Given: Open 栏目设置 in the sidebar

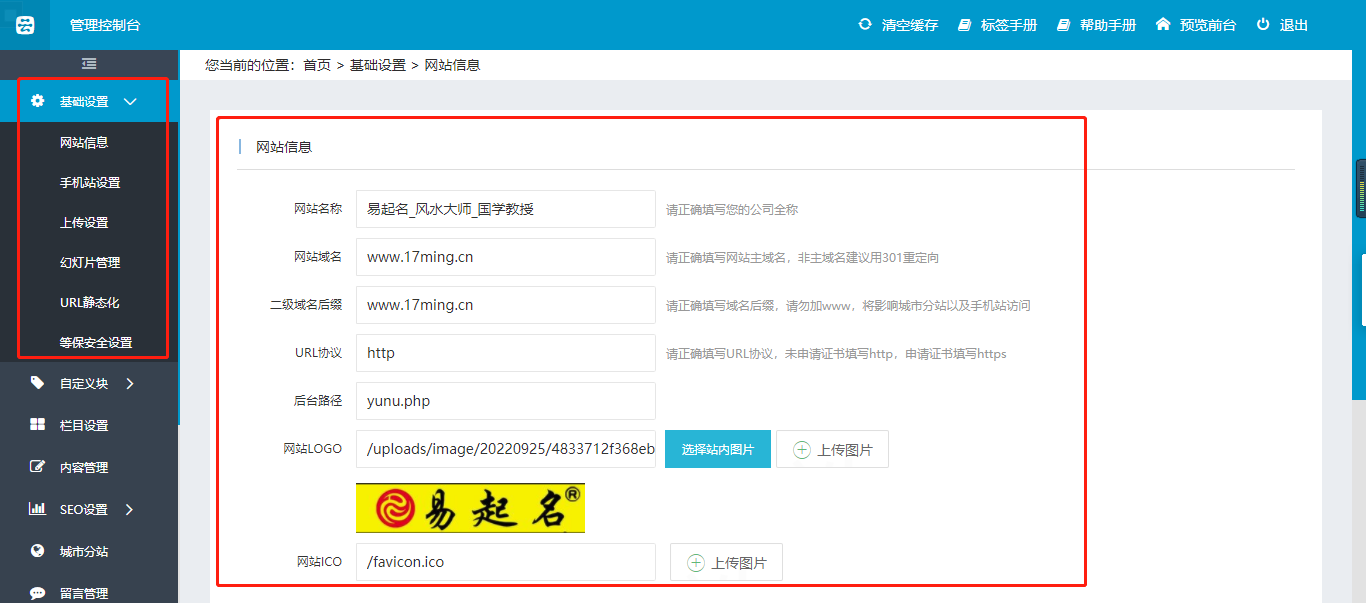Looking at the screenshot, I should pyautogui.click(x=84, y=425).
